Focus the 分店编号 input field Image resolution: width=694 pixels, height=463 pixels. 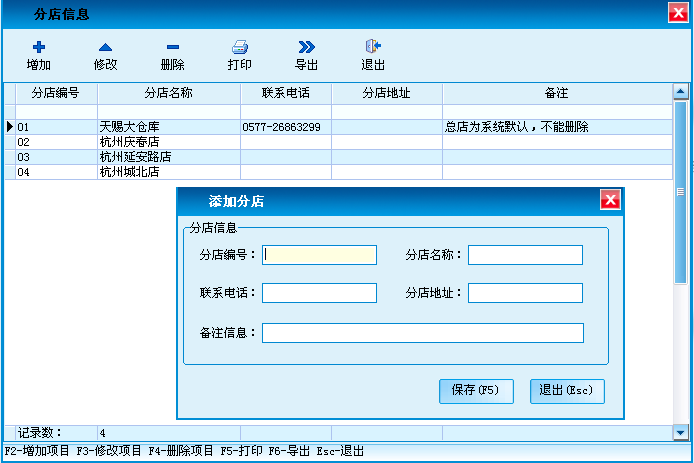[319, 255]
